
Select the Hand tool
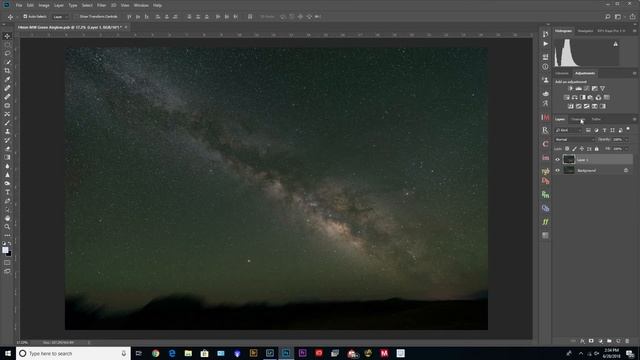pos(7,218)
